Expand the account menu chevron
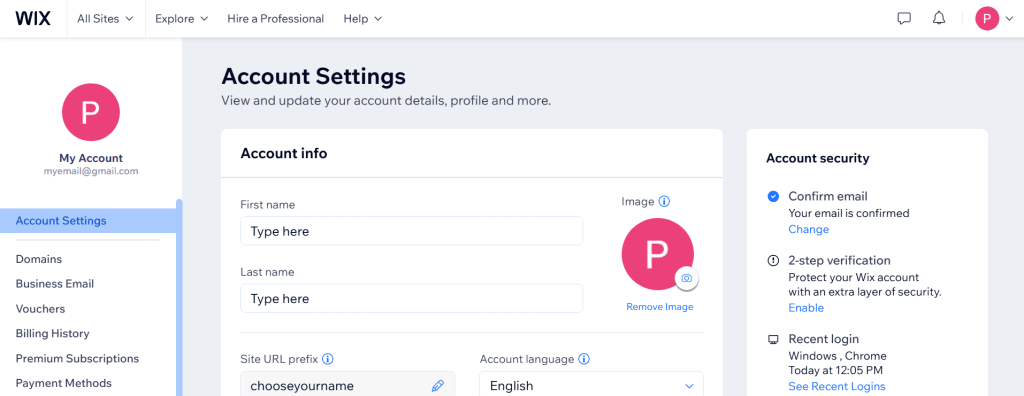Viewport: 1024px width, 396px height. tap(1009, 19)
